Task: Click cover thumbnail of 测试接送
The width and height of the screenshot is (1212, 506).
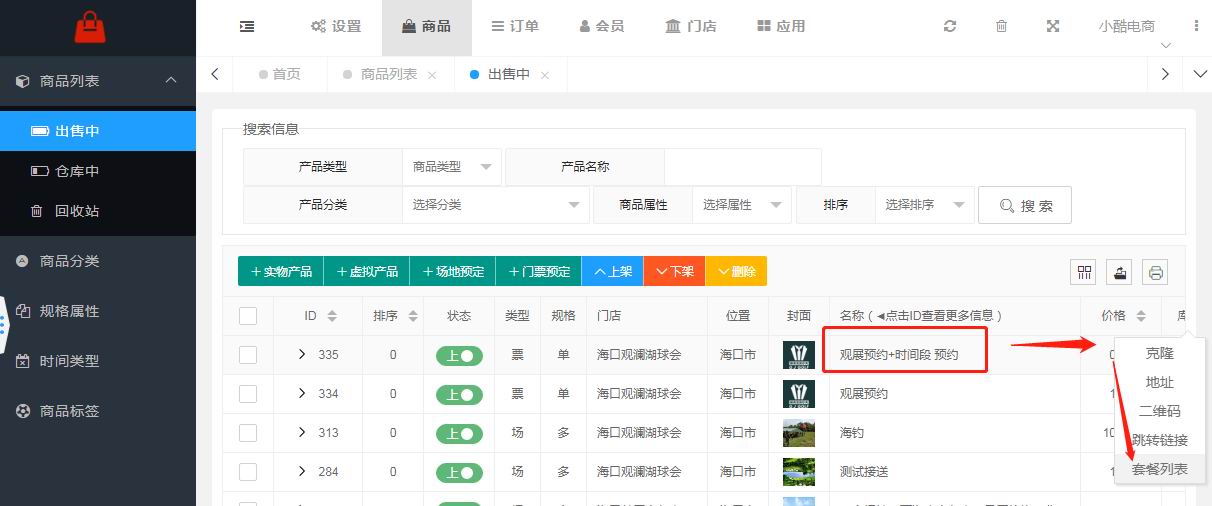Action: [799, 472]
